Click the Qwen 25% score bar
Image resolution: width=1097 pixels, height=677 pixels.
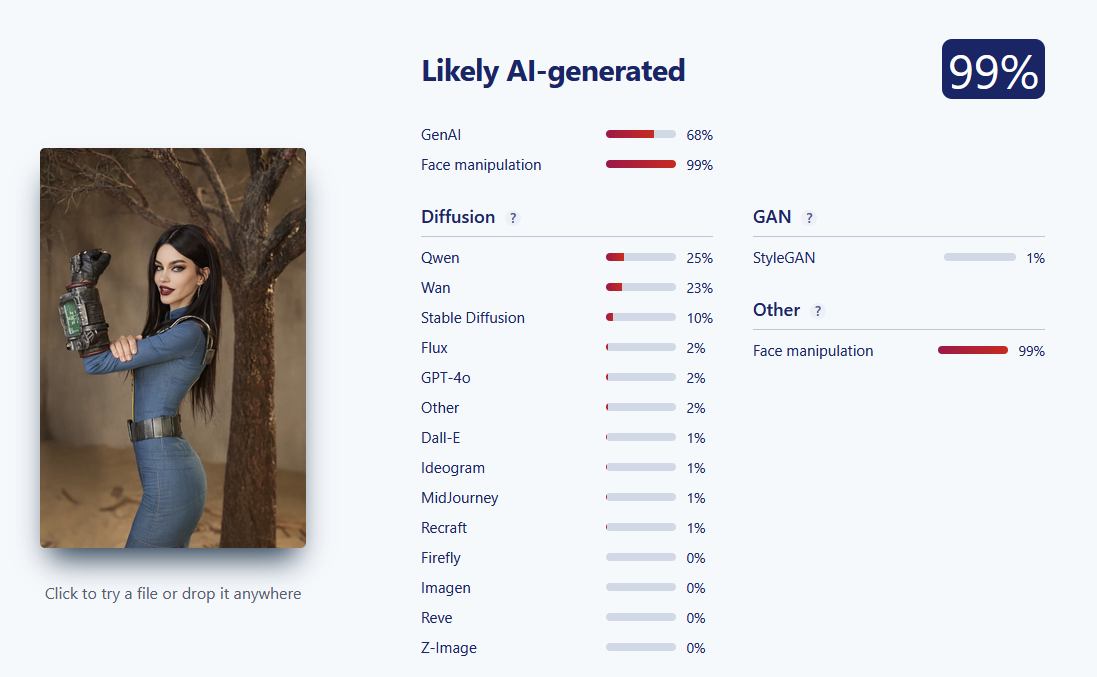coord(641,257)
